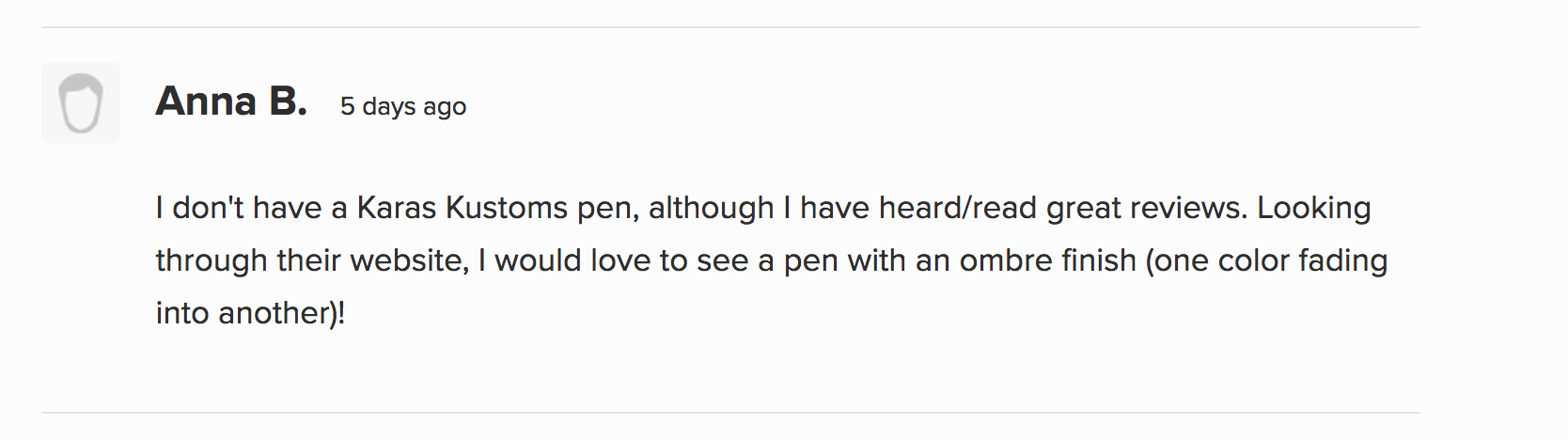This screenshot has width=1568, height=440.
Task: Click Anna B.'s default avatar icon
Action: pos(81,102)
